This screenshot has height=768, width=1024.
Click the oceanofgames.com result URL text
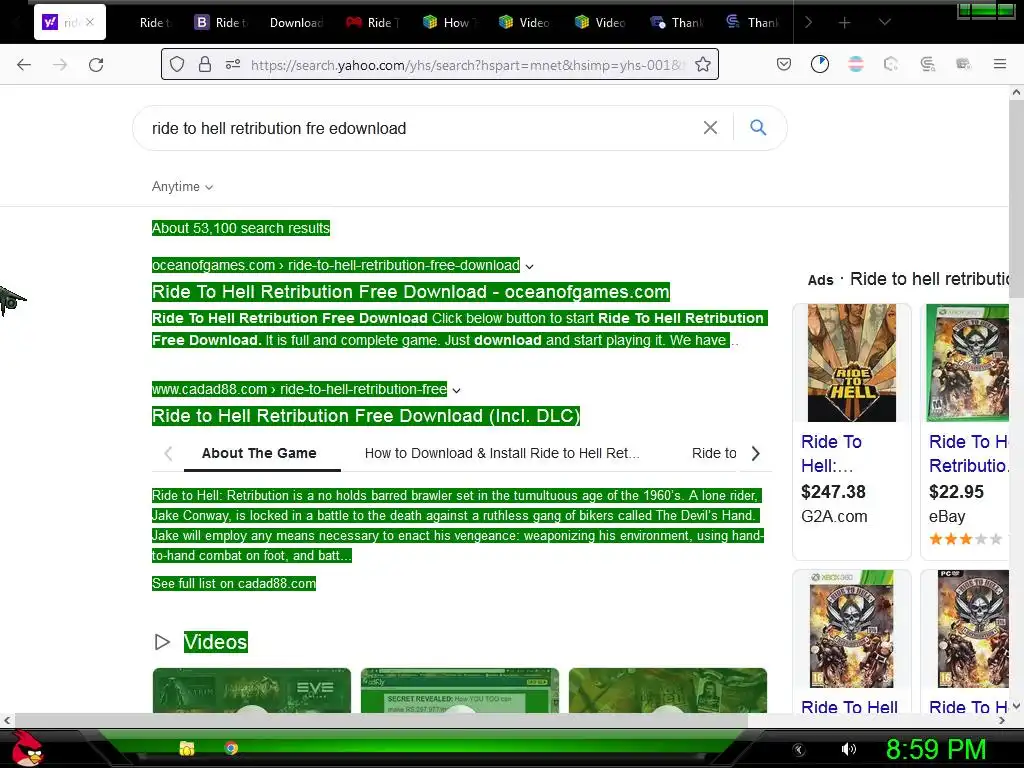click(336, 265)
